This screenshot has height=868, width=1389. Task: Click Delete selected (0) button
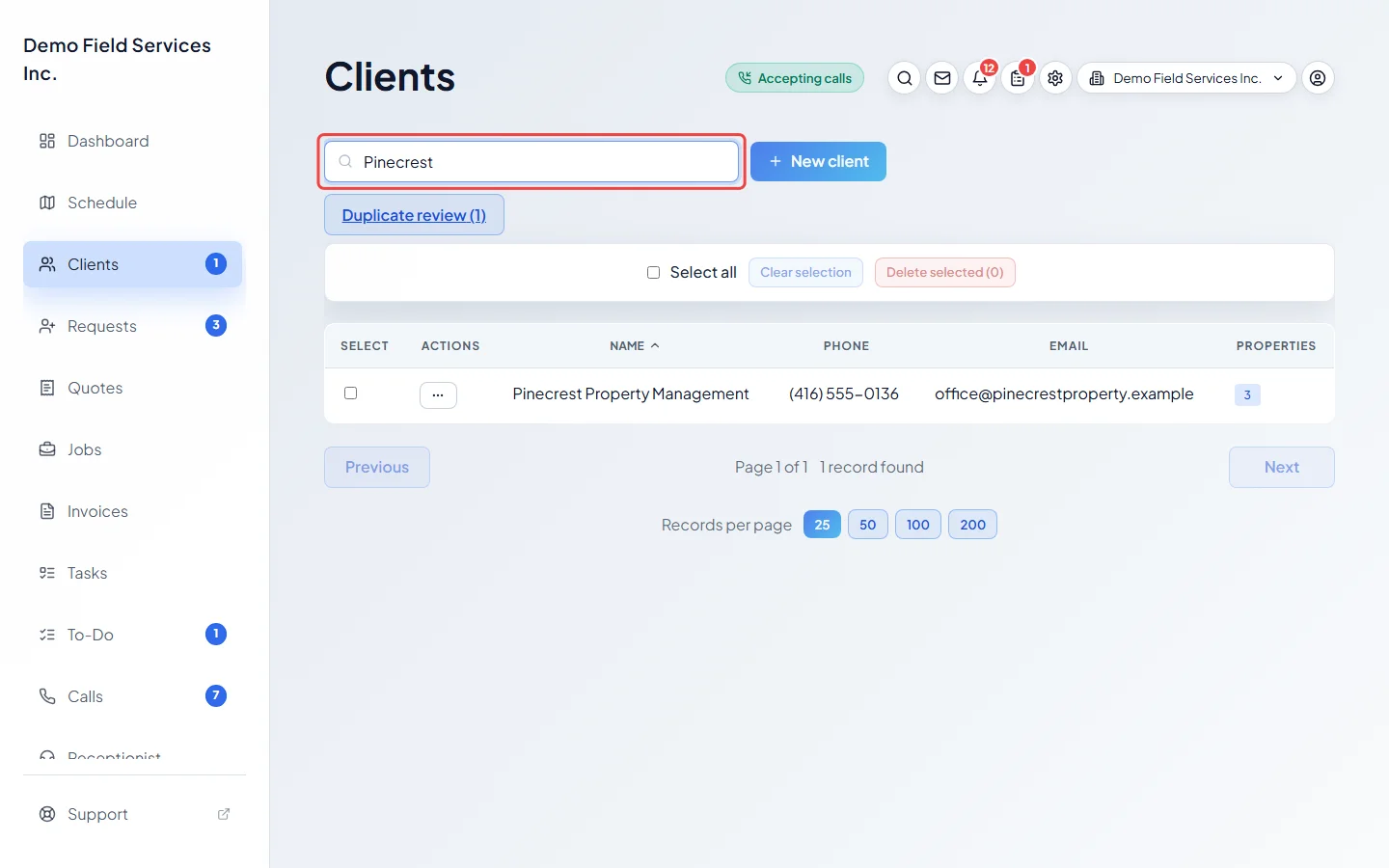click(945, 272)
